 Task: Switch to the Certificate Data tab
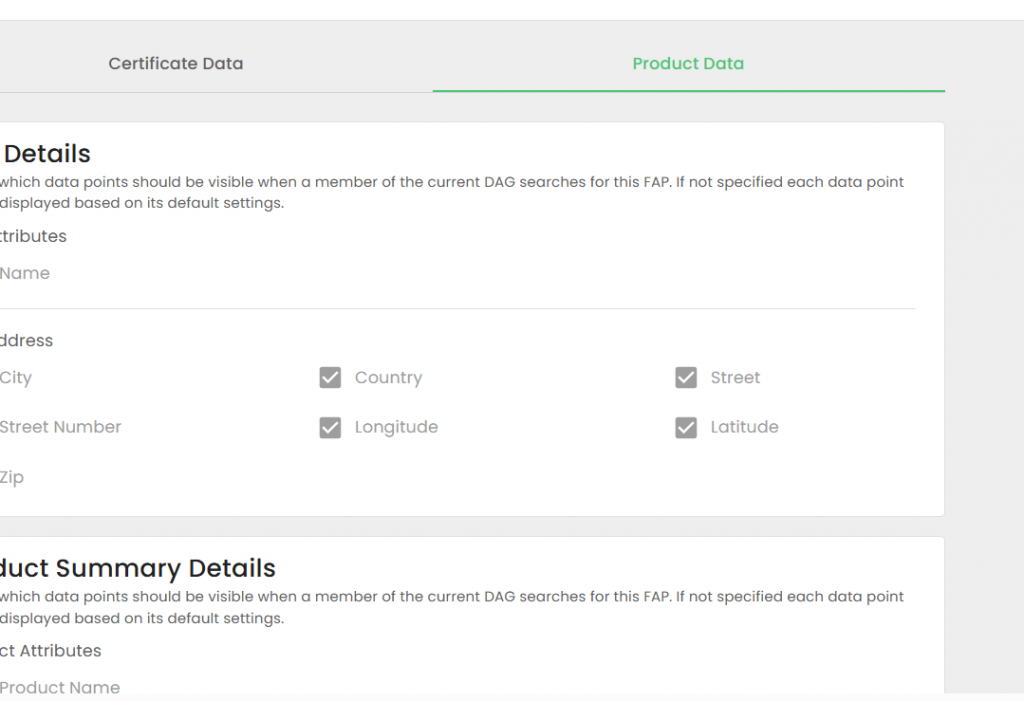pos(175,64)
